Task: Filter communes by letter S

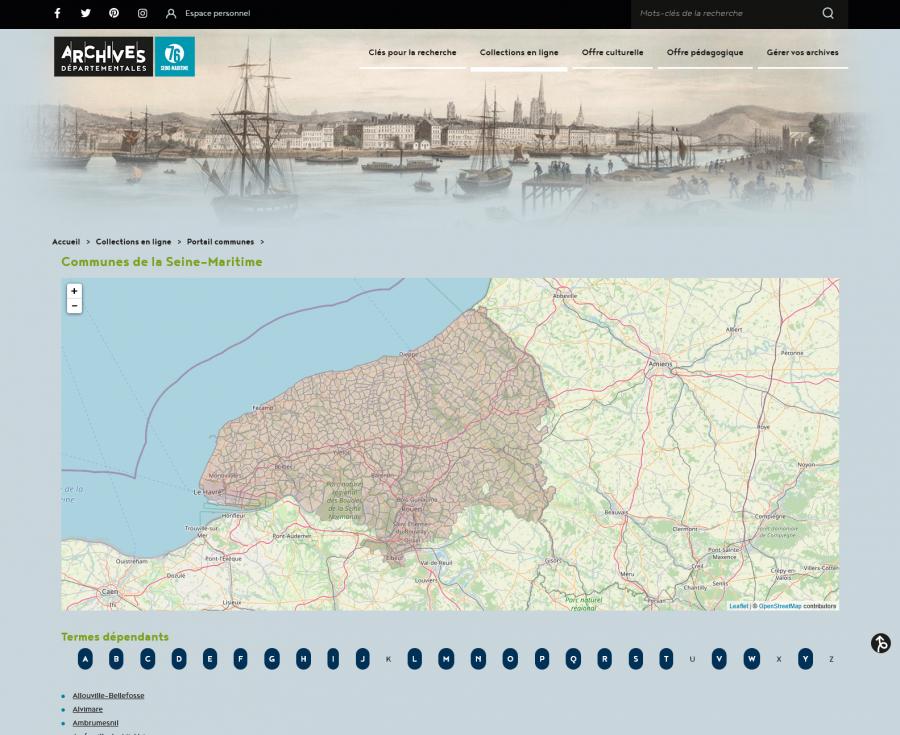Action: pos(635,659)
